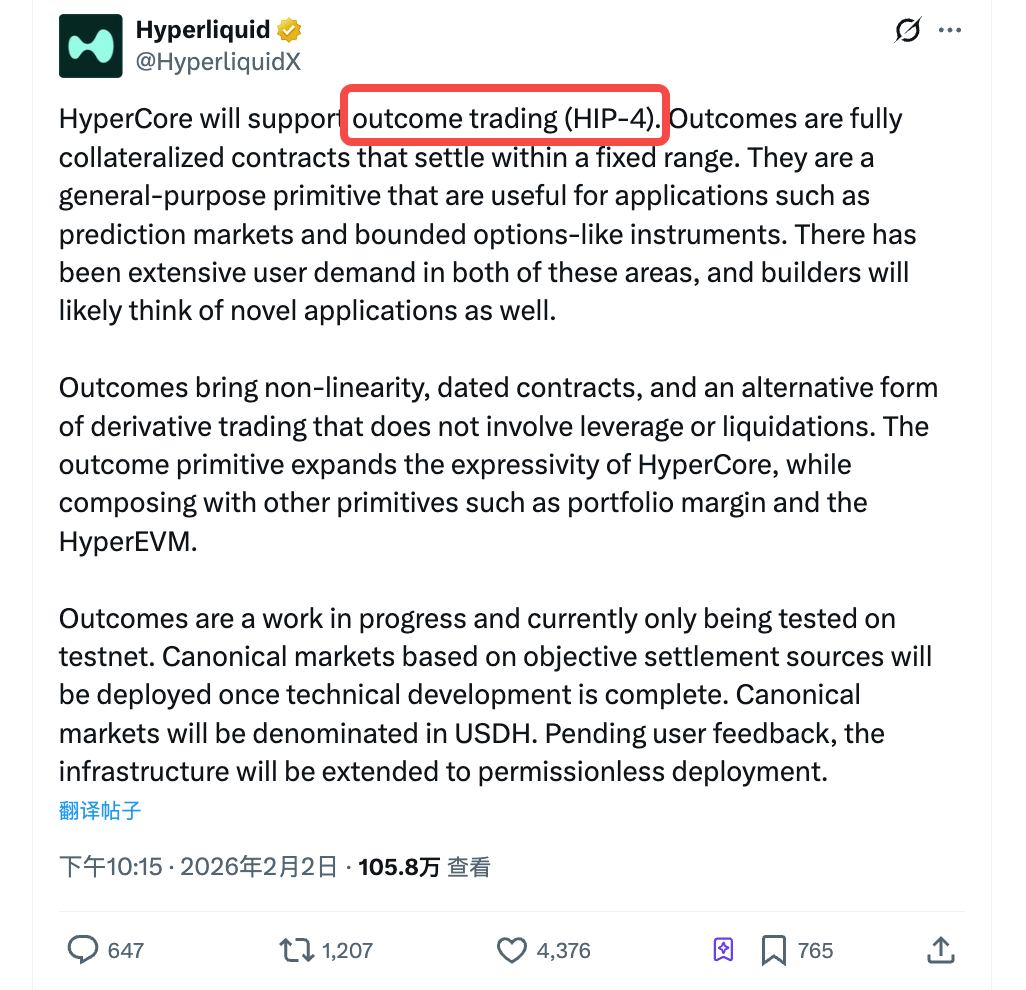Toggle the bookmark ribbon icon
This screenshot has height=990, width=1026.
[x=773, y=950]
